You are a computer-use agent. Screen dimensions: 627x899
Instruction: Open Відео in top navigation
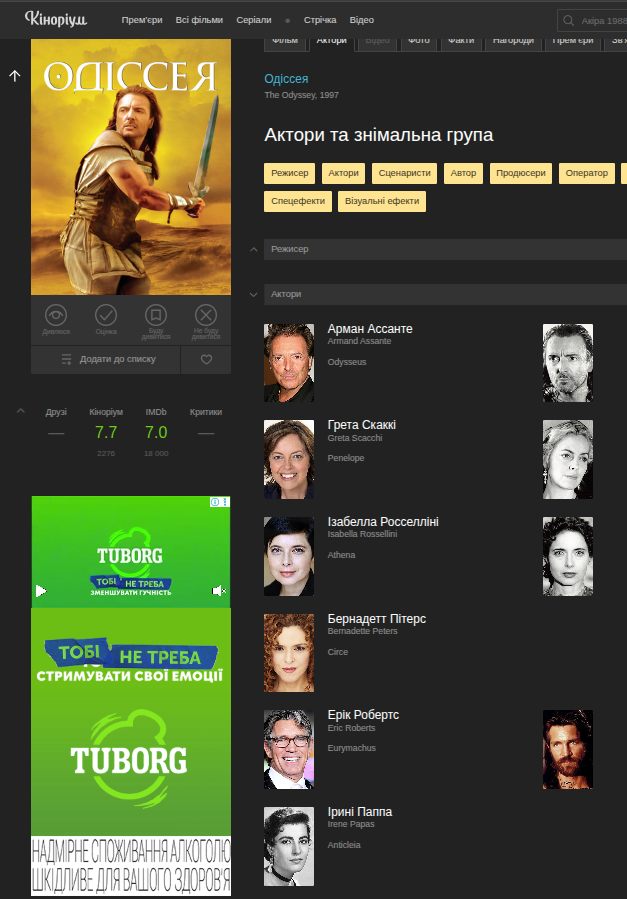362,20
